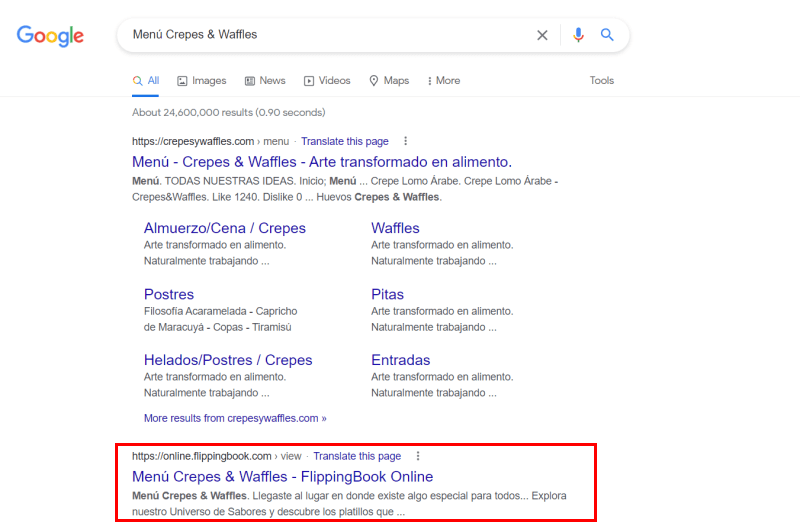
Task: Click the Filosofía Acaramelada - Capricho description
Action: pos(220,319)
